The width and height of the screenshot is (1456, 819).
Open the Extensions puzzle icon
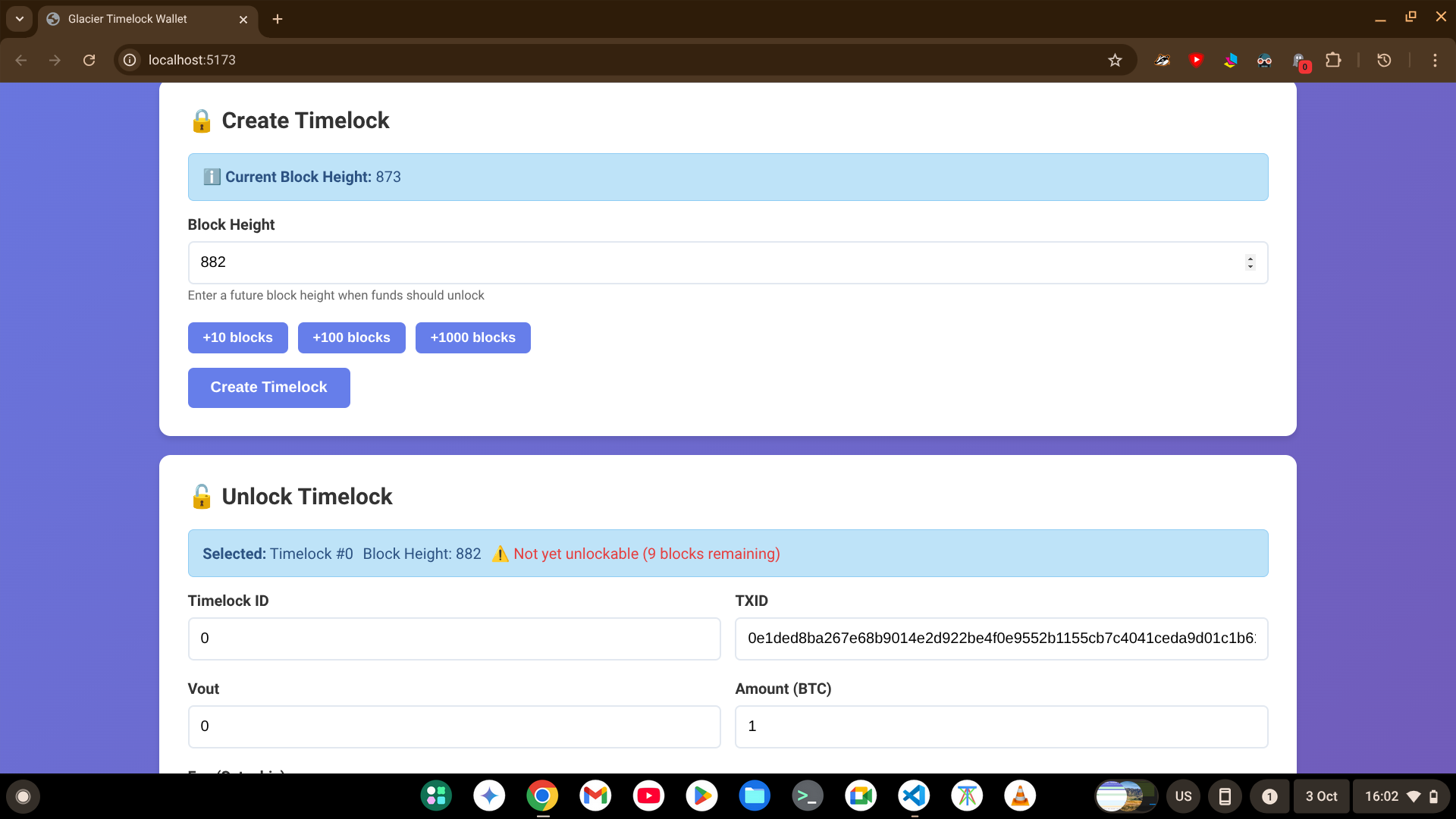(x=1333, y=60)
